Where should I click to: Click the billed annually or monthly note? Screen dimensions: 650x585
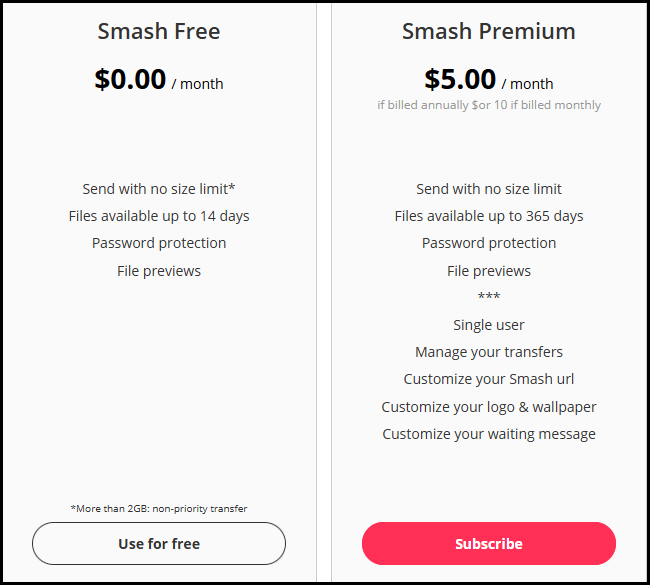[x=488, y=105]
